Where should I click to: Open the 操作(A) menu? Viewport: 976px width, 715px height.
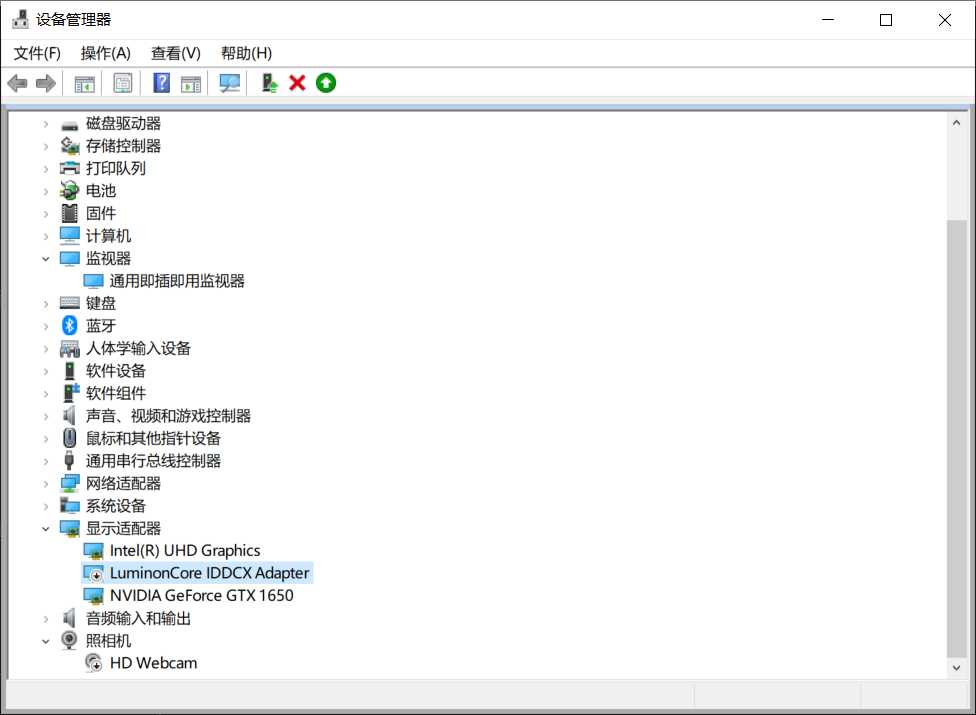click(x=105, y=53)
